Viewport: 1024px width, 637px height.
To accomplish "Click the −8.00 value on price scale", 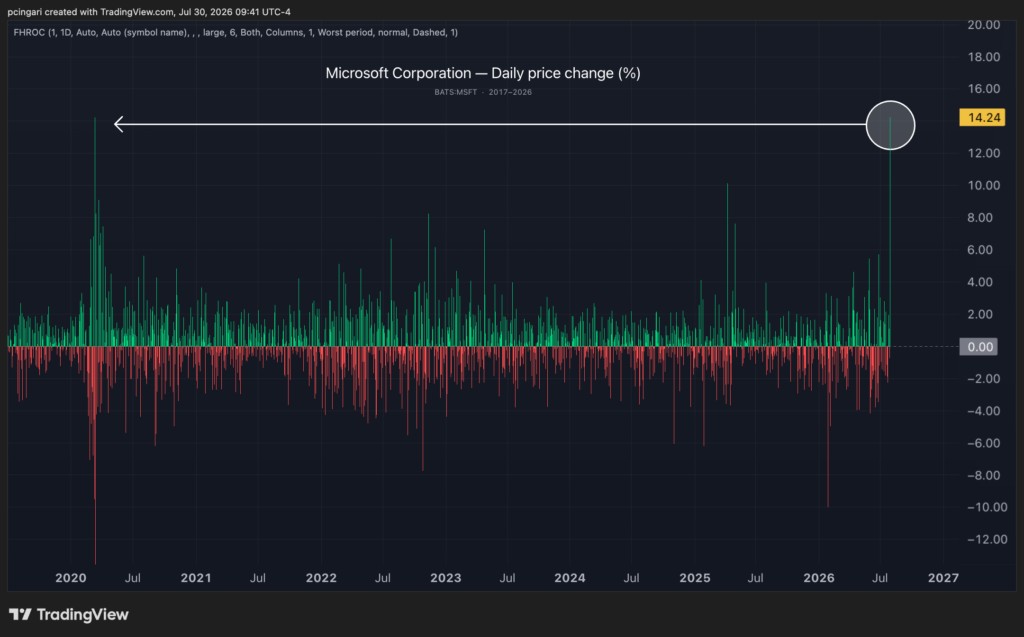I will (984, 476).
